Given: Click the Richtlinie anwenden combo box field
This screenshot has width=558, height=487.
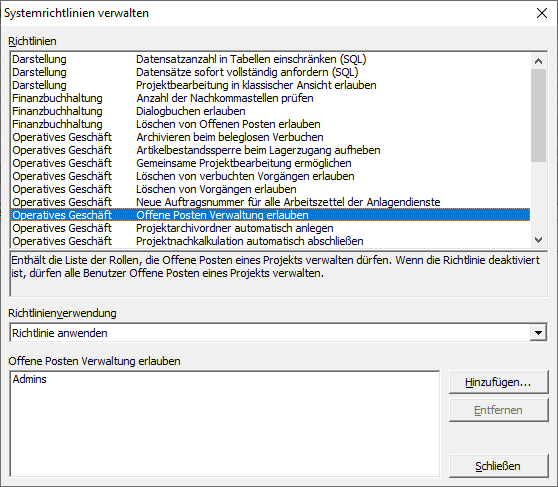Looking at the screenshot, I should (x=270, y=333).
